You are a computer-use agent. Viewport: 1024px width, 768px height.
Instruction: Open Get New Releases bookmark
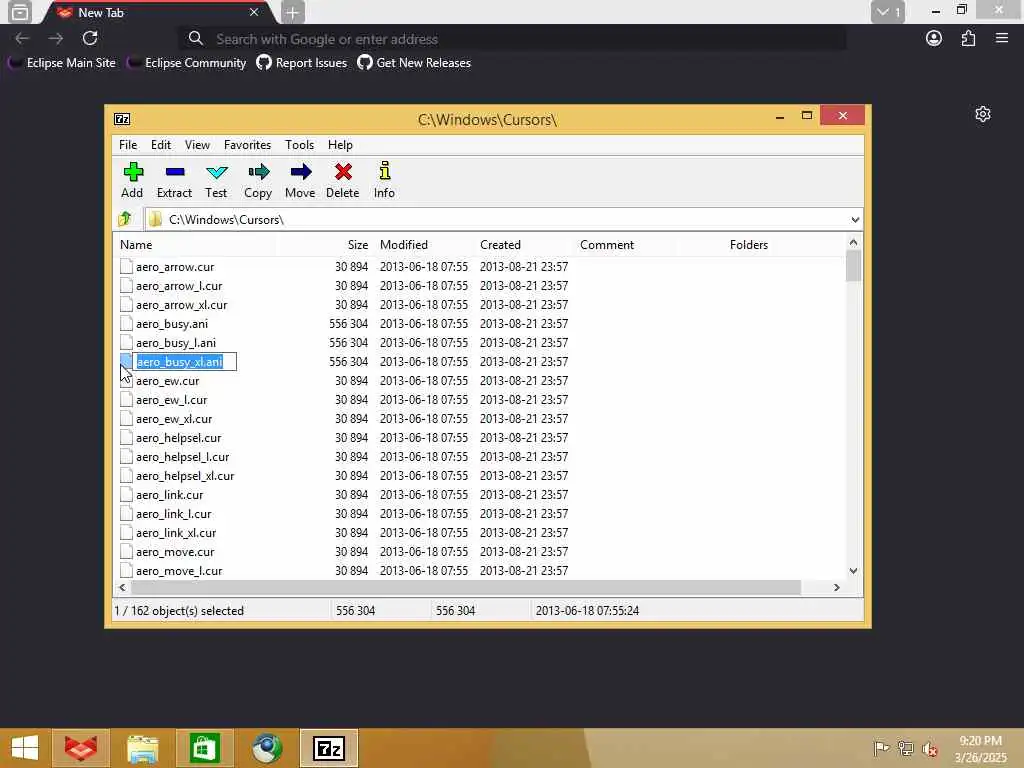pos(414,63)
